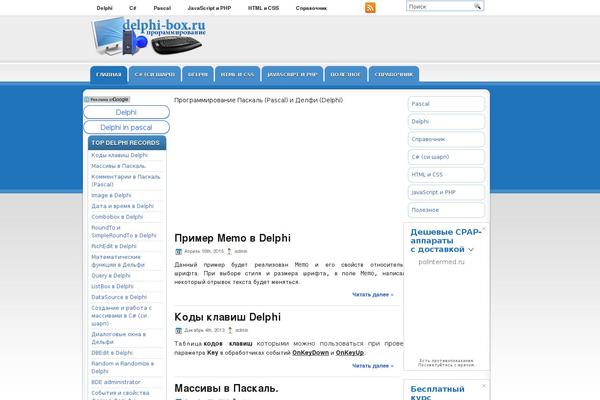Open Pascal category in right sidebar
The width and height of the screenshot is (600, 400).
[447, 104]
